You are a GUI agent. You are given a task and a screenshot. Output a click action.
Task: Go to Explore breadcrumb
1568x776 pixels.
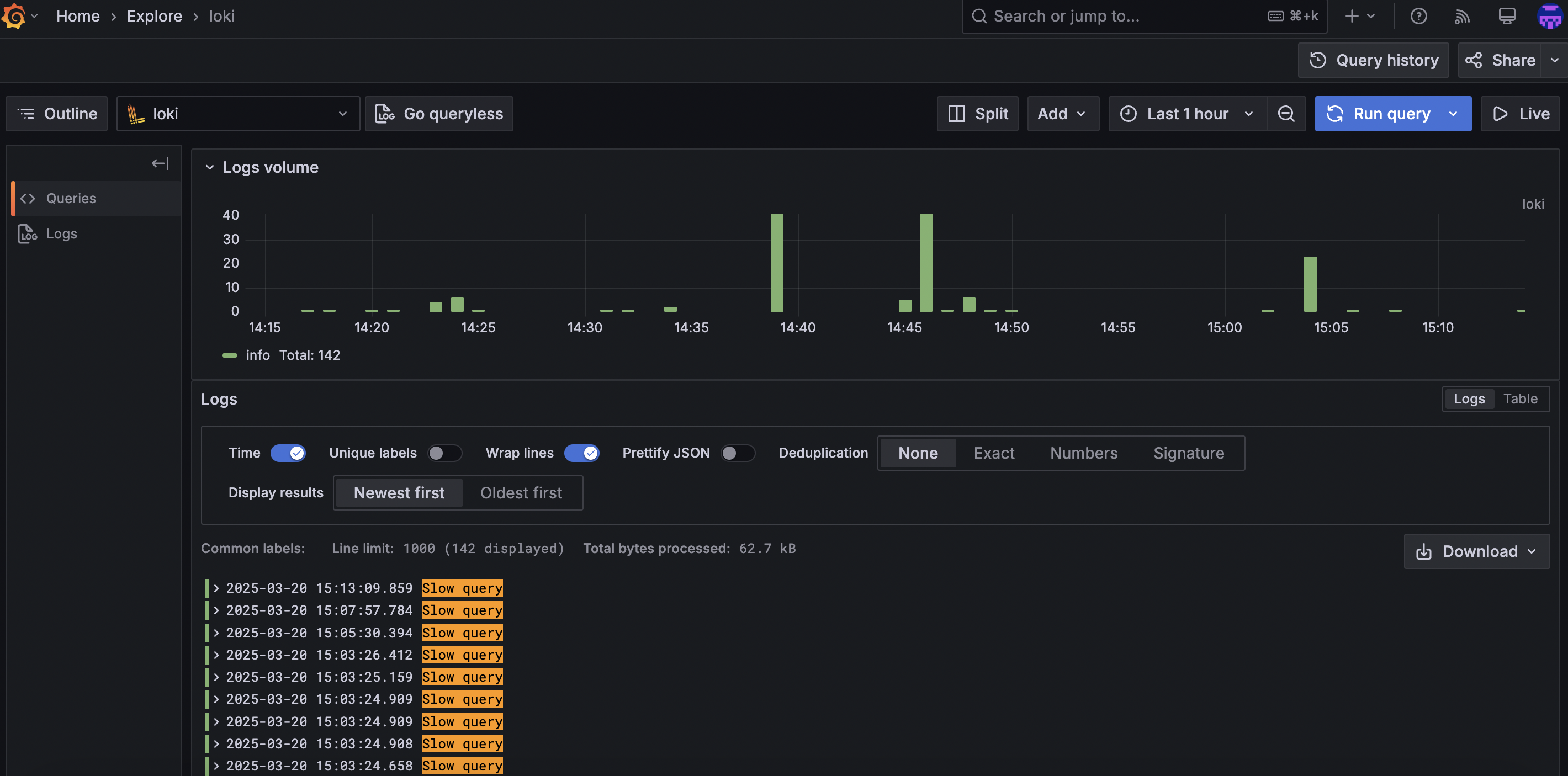click(155, 16)
